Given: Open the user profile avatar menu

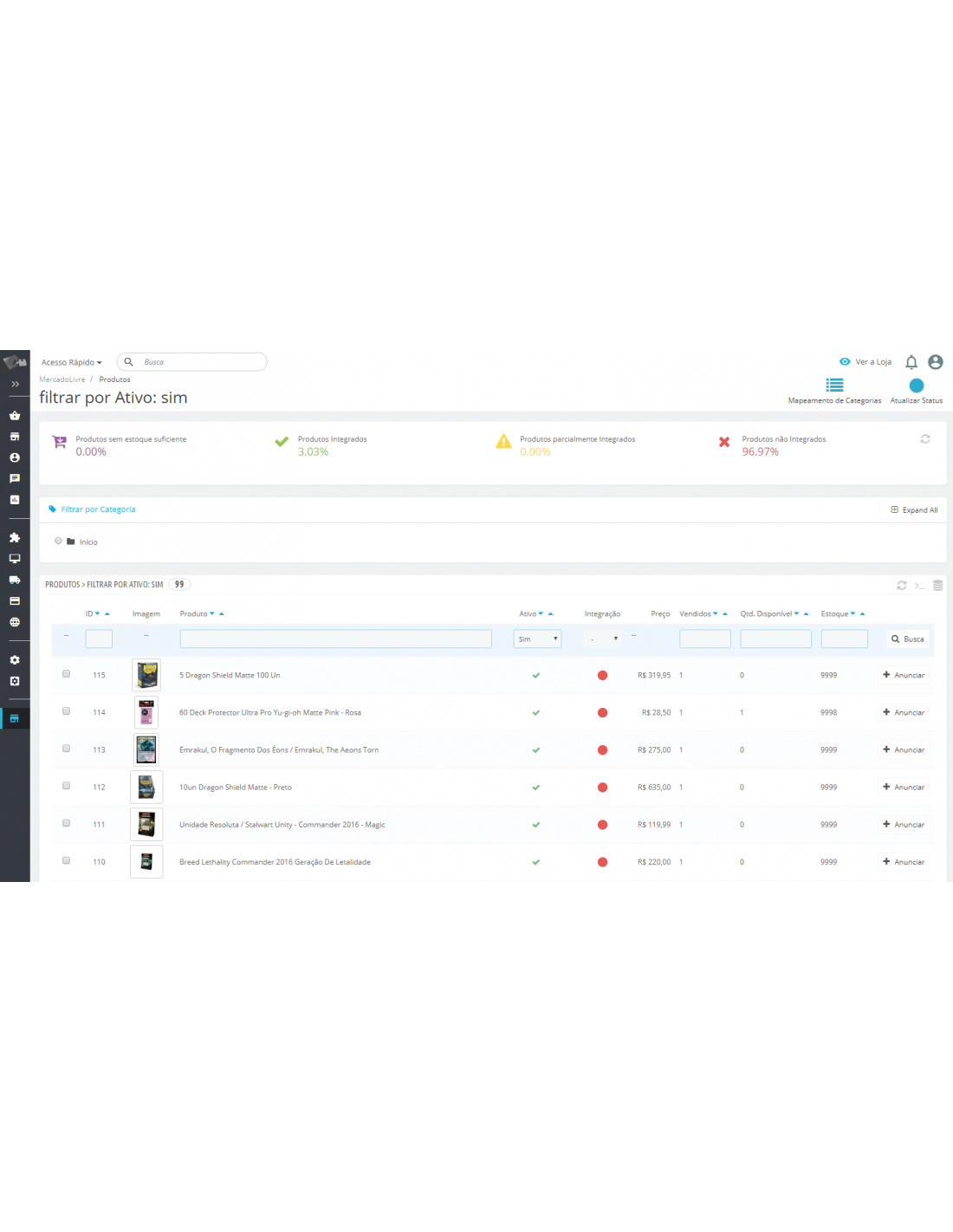Looking at the screenshot, I should [x=935, y=362].
